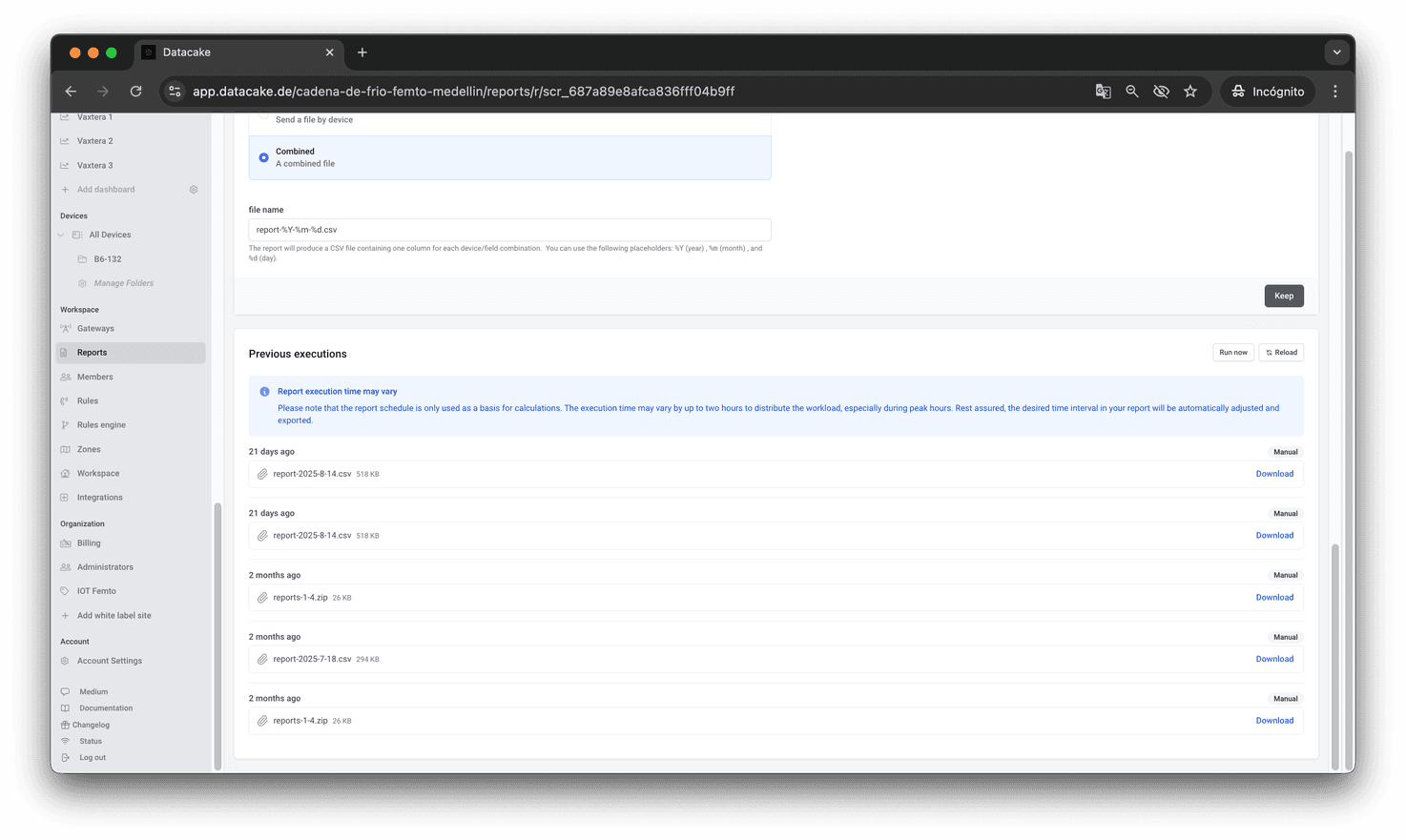Click the IOT Femto tag icon
Screen dimensions: 1406x840
pos(65,591)
